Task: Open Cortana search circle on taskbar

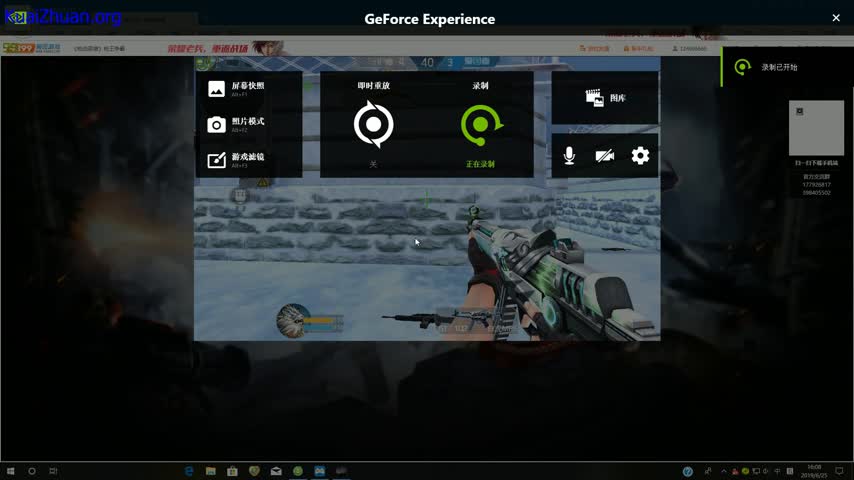Action: (32, 471)
